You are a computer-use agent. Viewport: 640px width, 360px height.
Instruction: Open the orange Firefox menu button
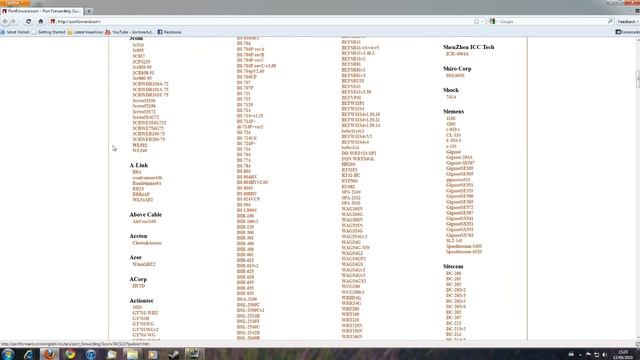pyautogui.click(x=15, y=2)
